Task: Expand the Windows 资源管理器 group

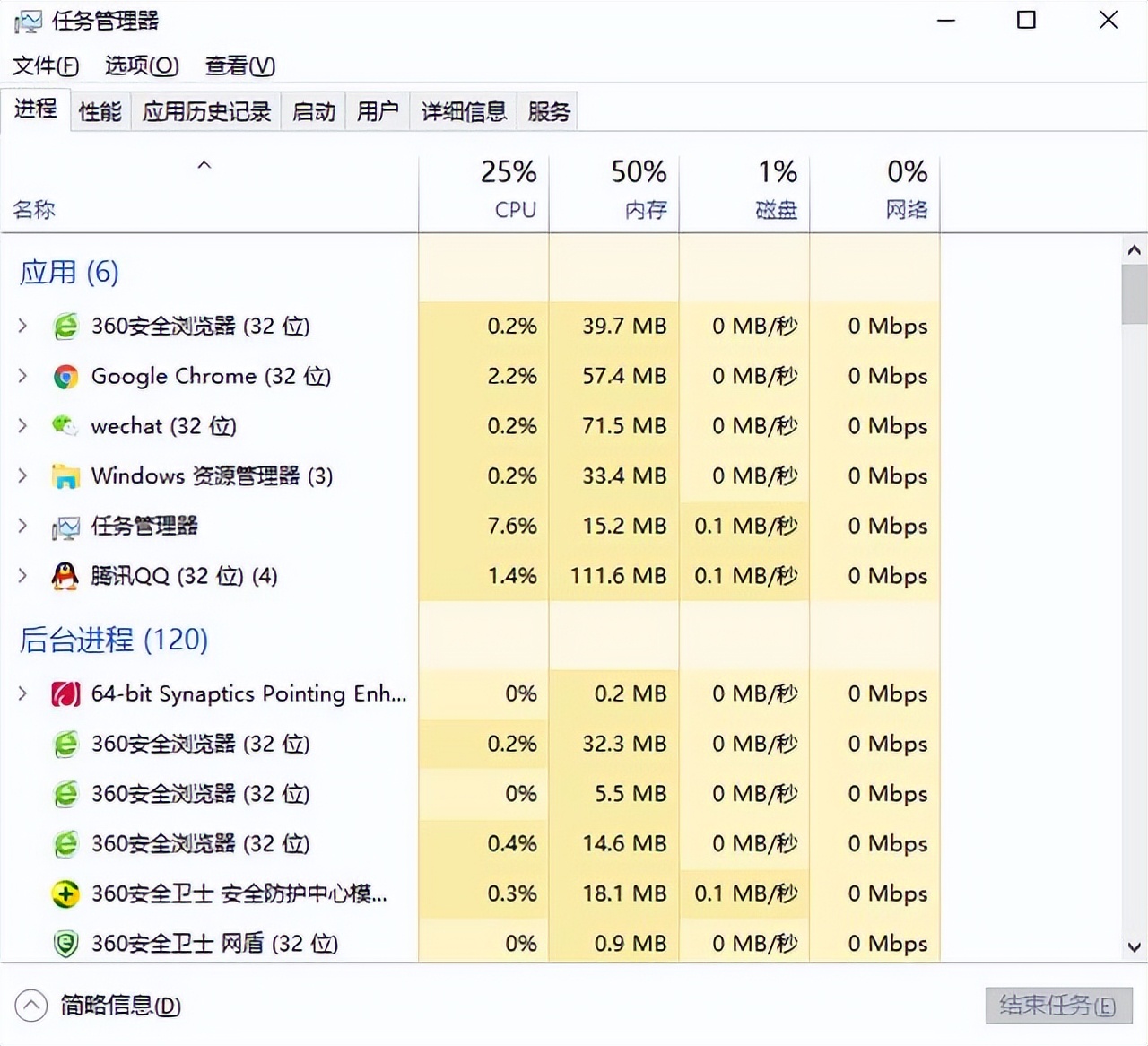Action: 22,476
